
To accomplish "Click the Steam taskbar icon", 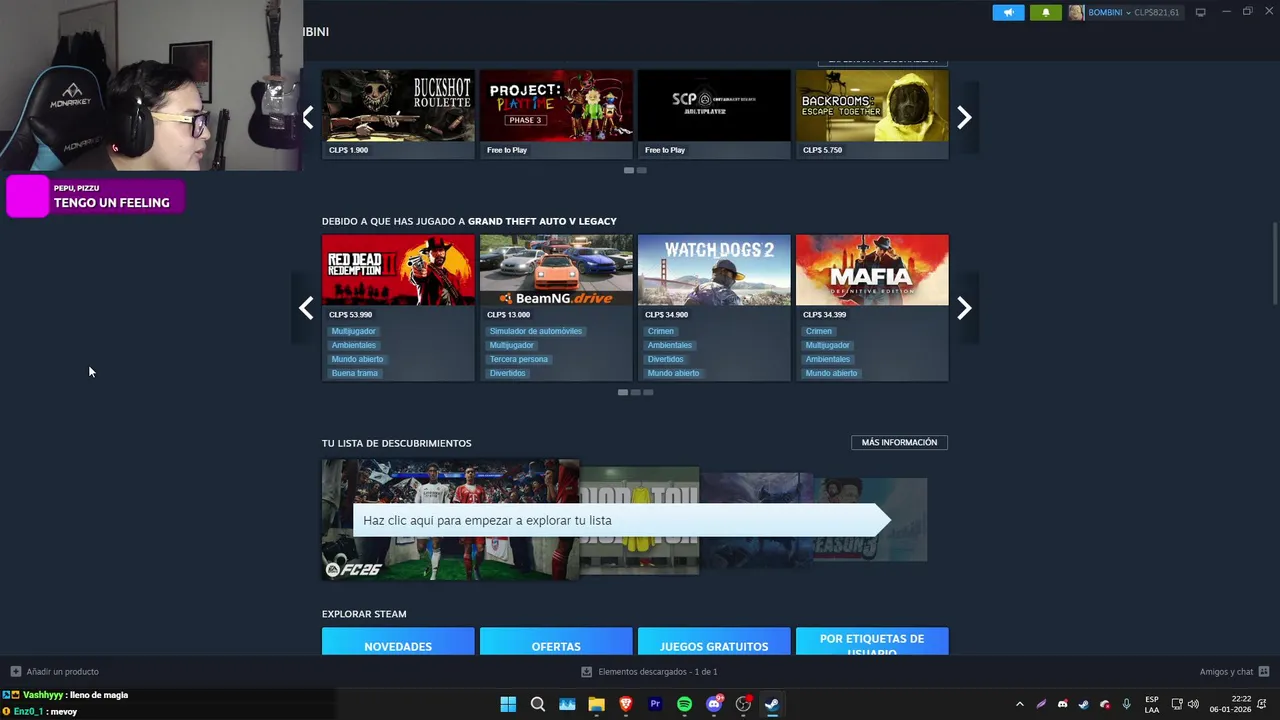I will pyautogui.click(x=772, y=704).
